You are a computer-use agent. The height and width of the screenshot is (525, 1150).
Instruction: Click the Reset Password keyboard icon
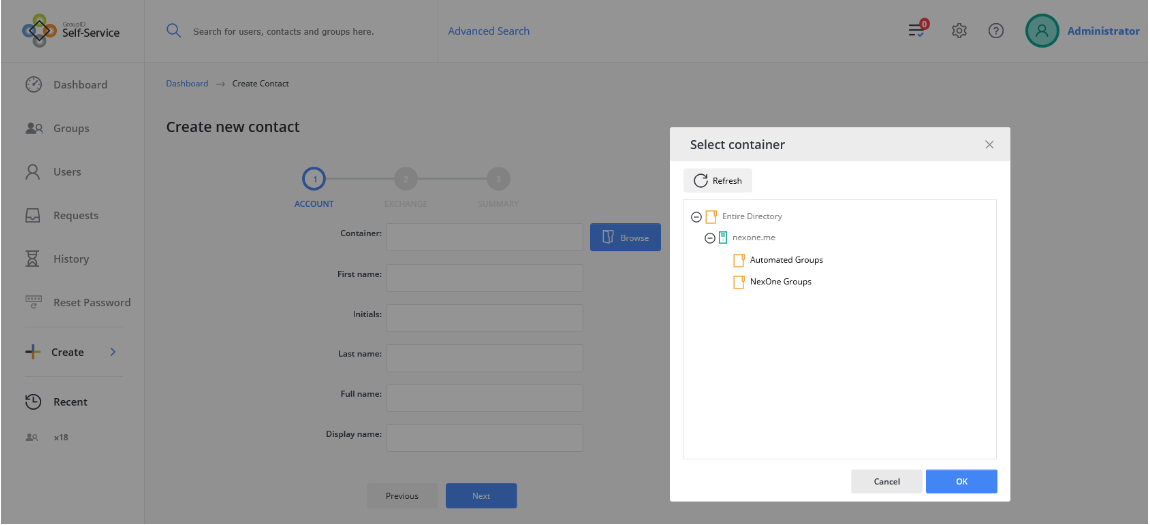[x=34, y=302]
